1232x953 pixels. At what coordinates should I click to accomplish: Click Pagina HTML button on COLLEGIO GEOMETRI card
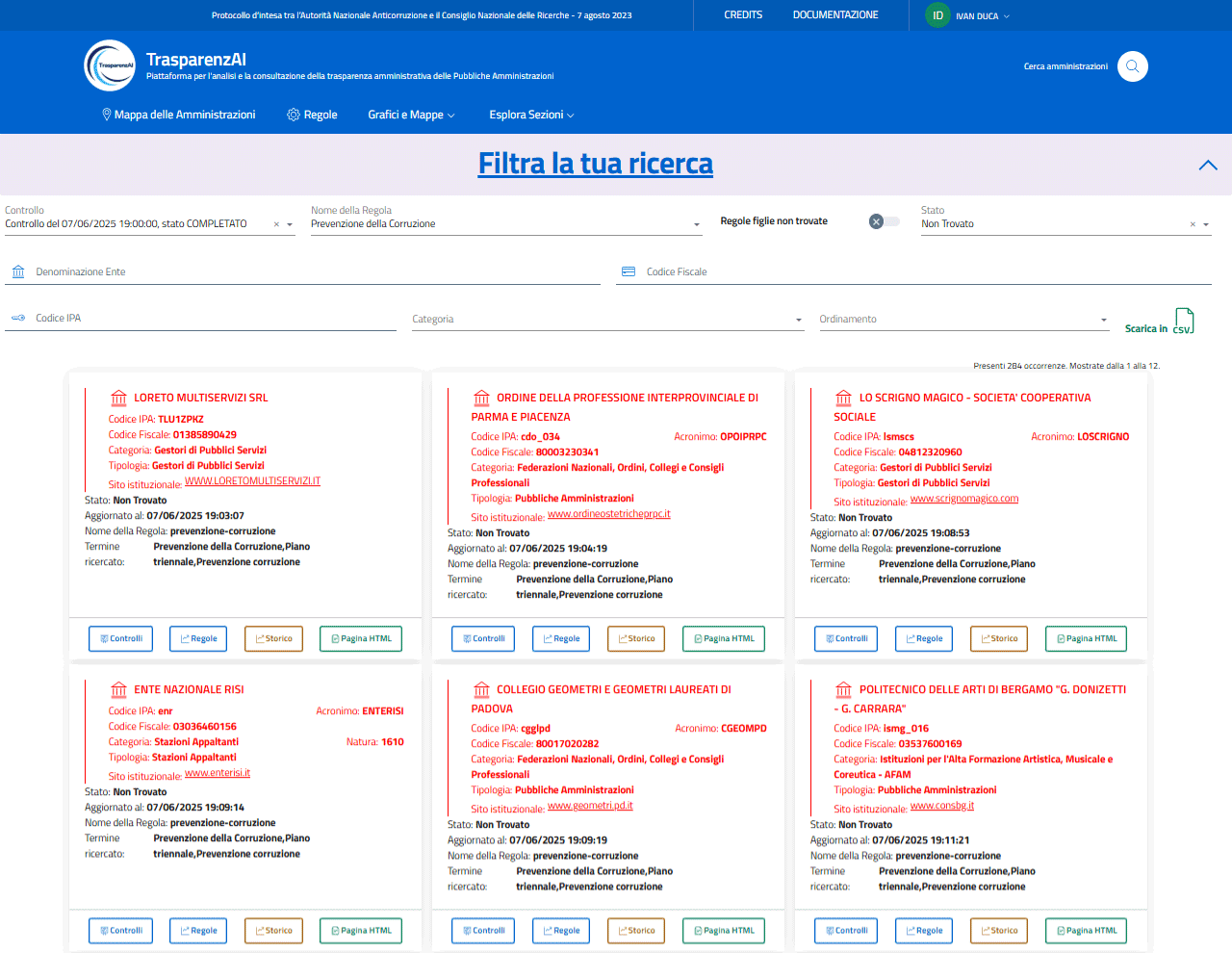pyautogui.click(x=724, y=931)
